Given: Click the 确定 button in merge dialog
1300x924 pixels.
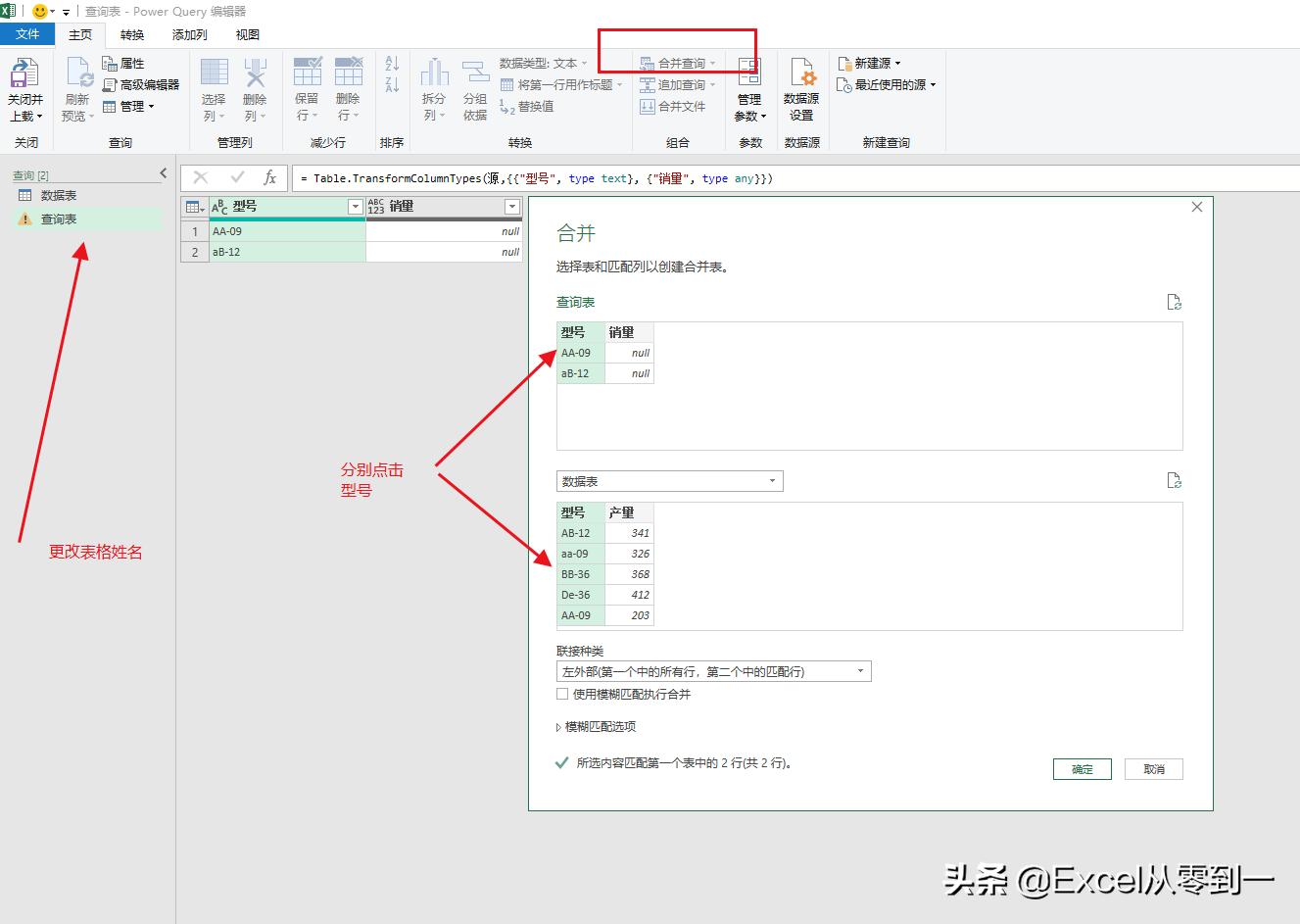Looking at the screenshot, I should pos(1082,769).
